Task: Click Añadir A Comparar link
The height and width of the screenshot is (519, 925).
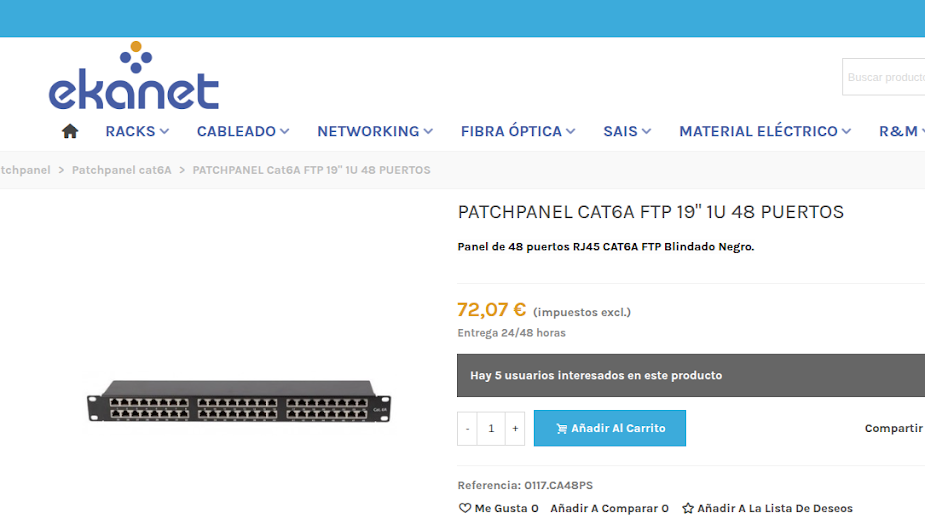Action: (x=609, y=508)
